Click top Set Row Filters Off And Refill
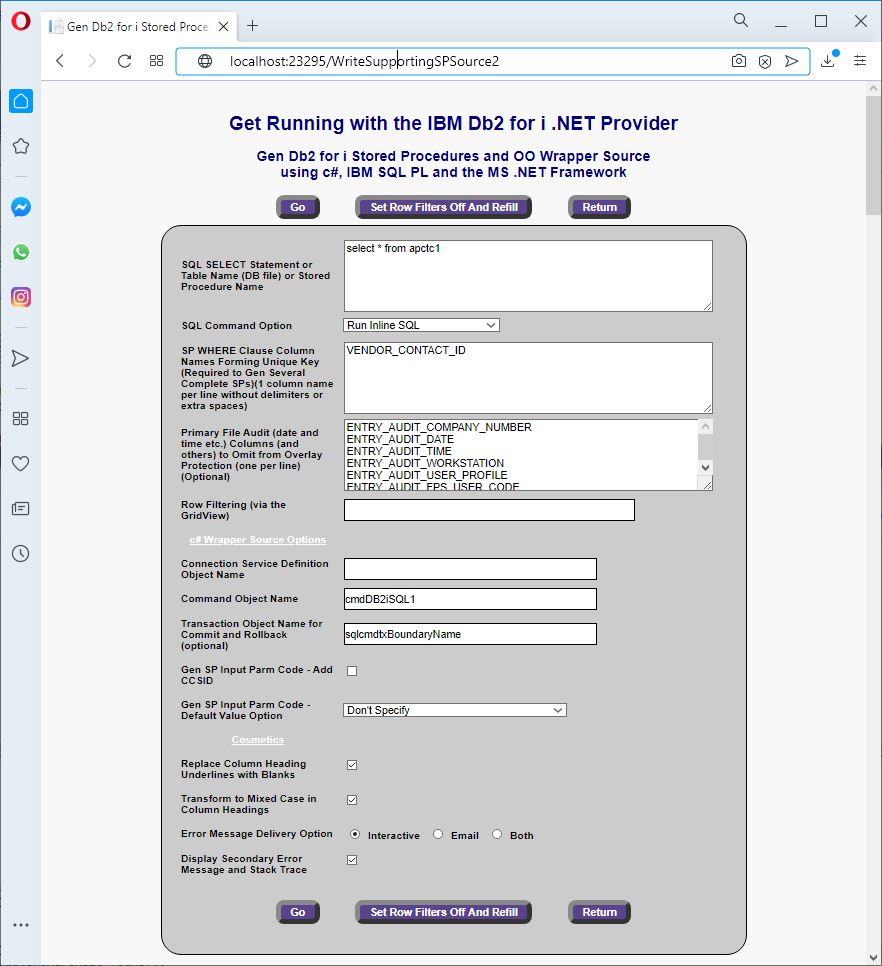 click(443, 207)
